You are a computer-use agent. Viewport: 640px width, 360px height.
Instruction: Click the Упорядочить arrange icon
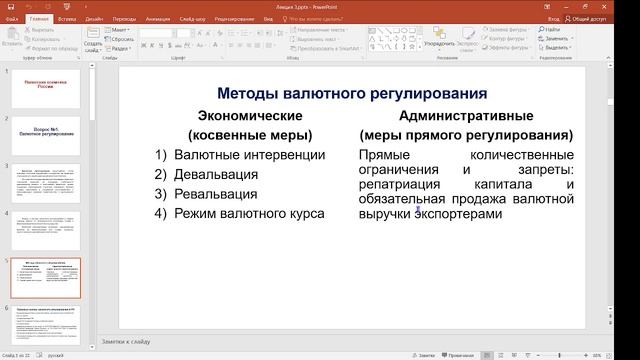[x=439, y=33]
